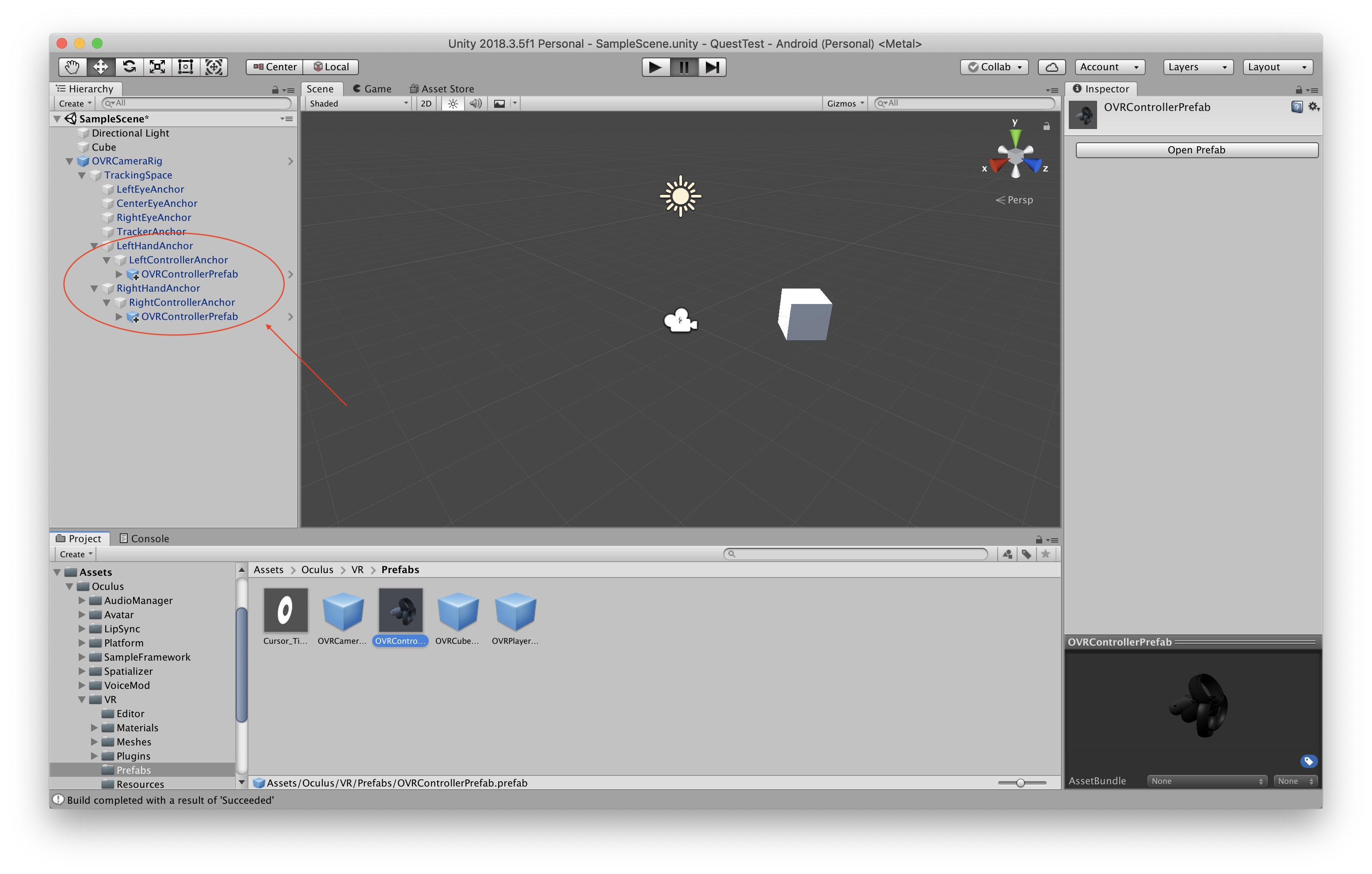Open prefab help reference icon
The height and width of the screenshot is (874, 1372).
coord(1296,107)
